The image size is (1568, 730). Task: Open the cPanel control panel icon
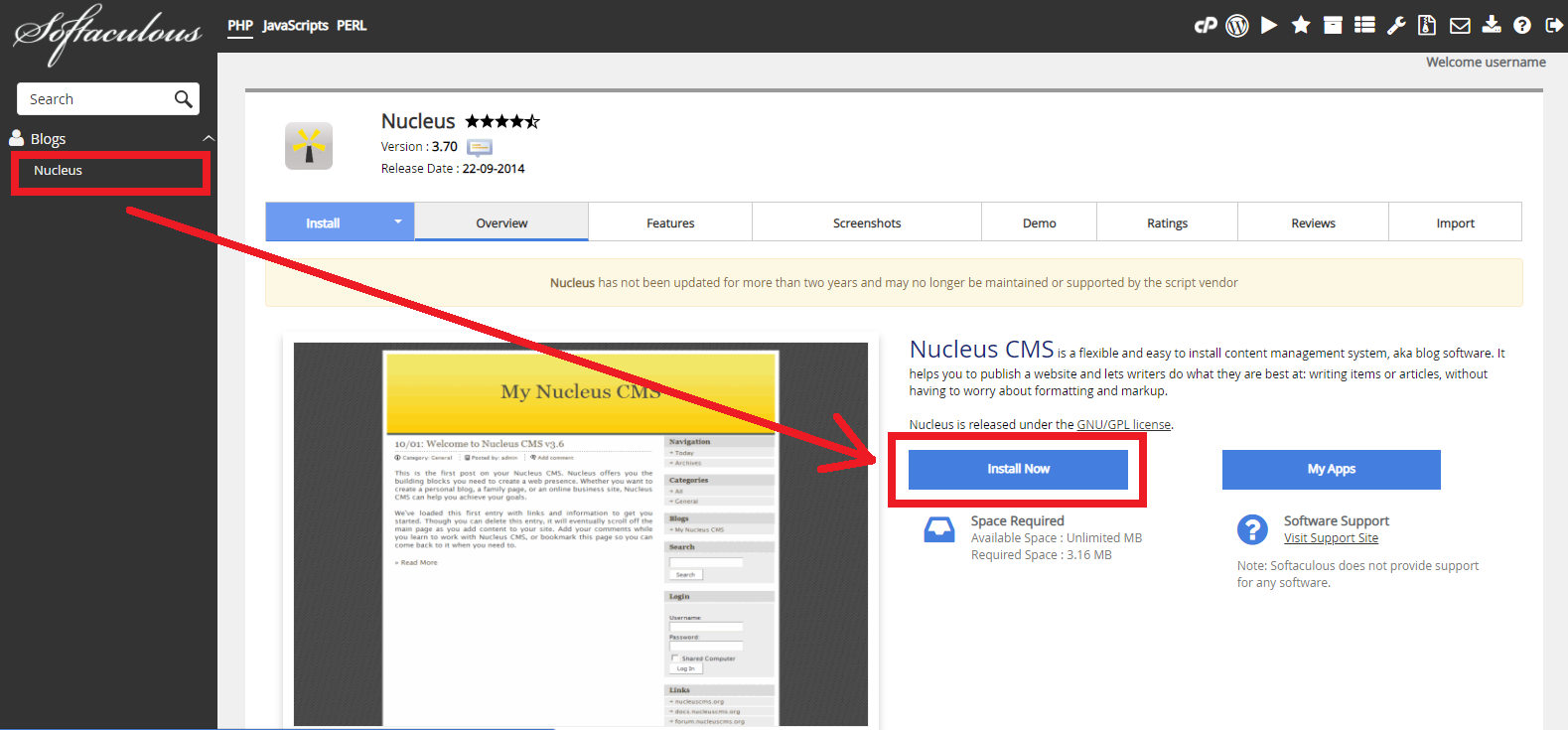click(x=1206, y=26)
